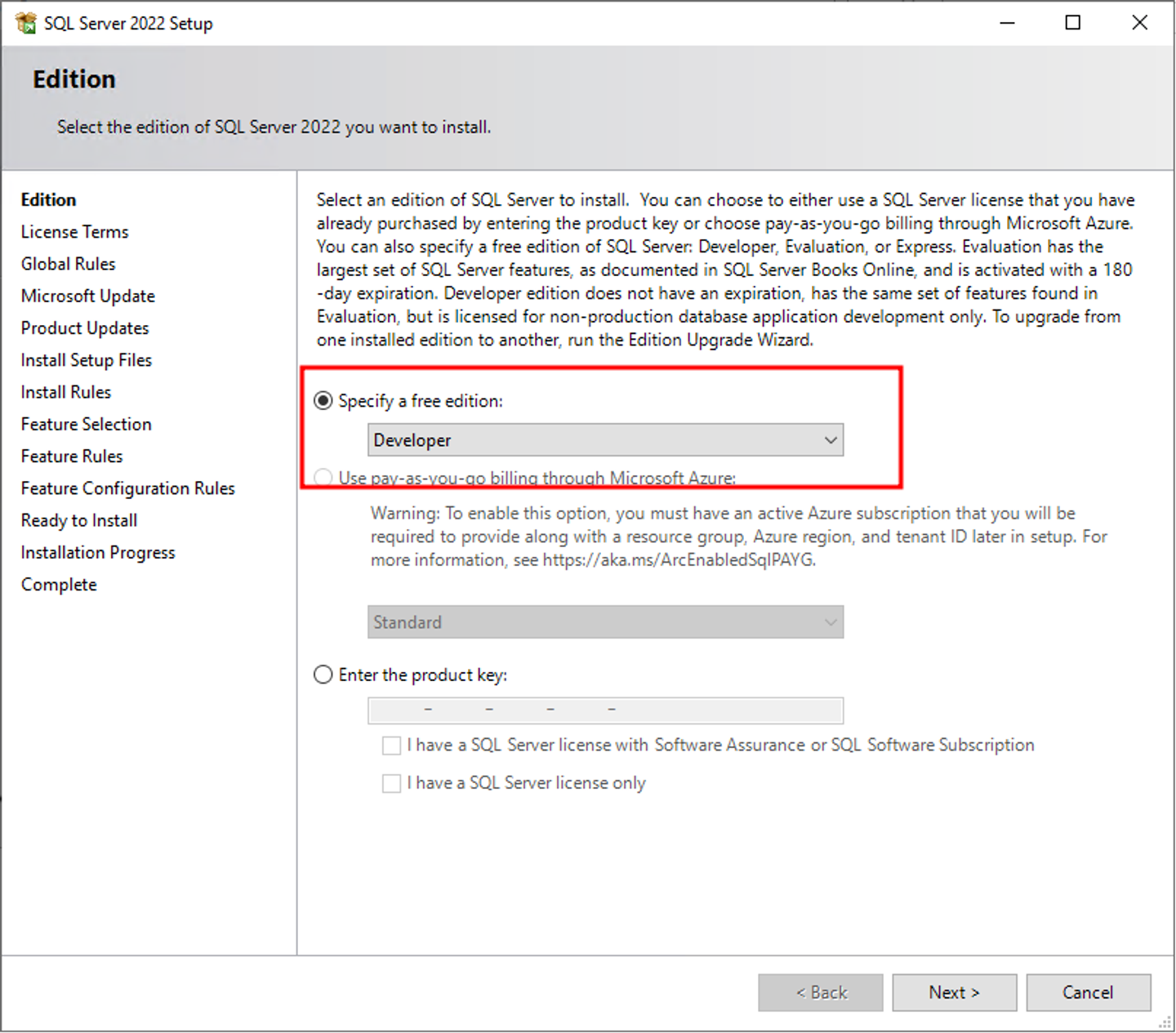Viewport: 1176px width, 1033px height.
Task: Select the Microsoft Update step
Action: [x=87, y=296]
